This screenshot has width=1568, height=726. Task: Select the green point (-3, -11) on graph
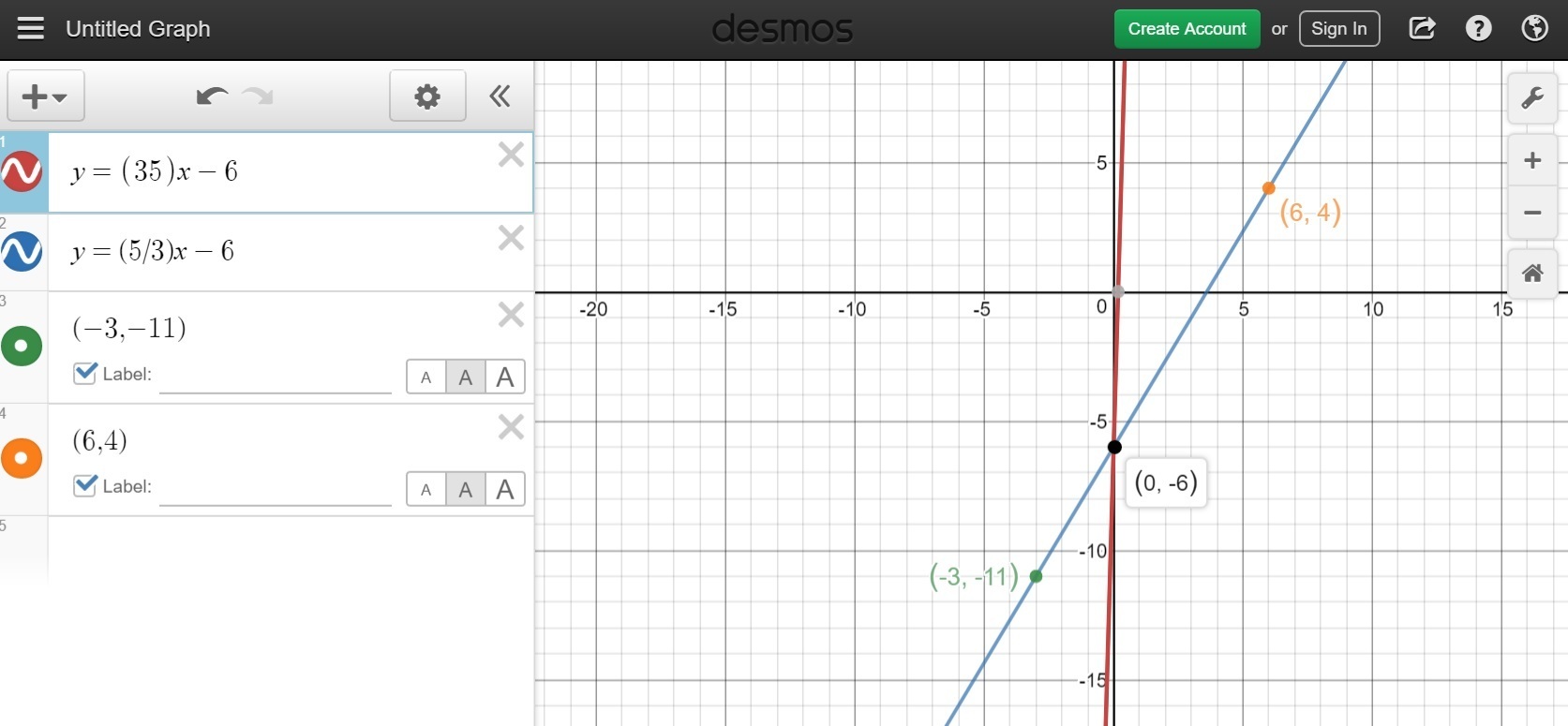1036,576
